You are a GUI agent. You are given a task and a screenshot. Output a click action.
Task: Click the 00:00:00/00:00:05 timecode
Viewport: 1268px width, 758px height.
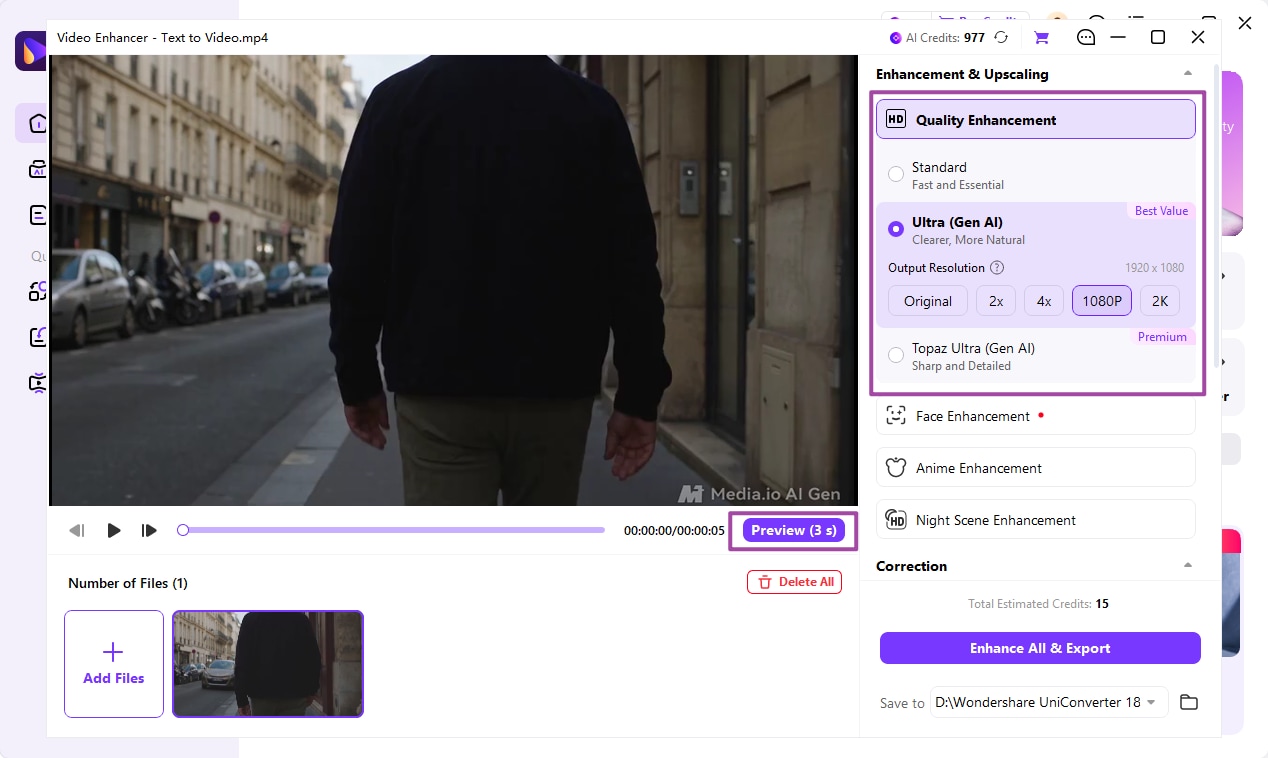tap(674, 531)
